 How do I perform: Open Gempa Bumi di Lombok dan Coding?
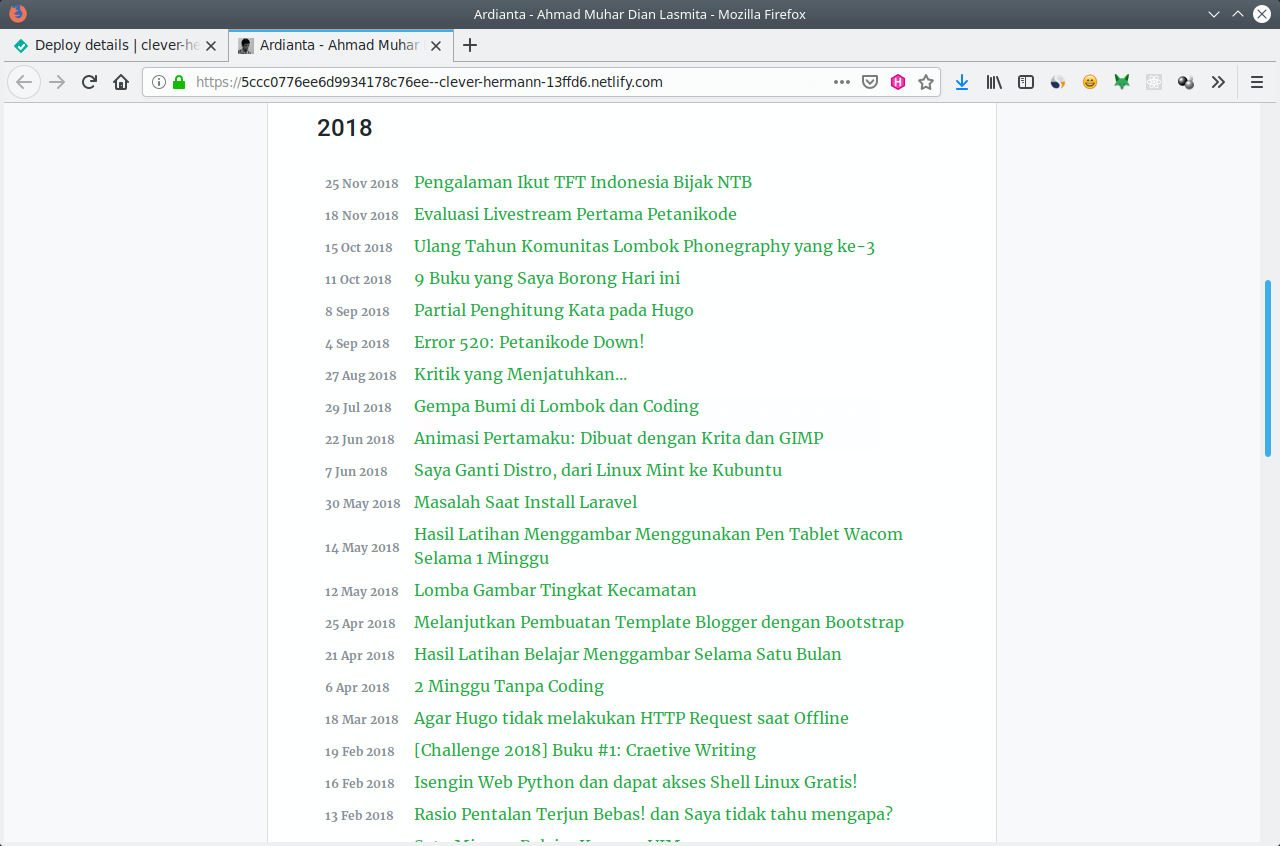coord(556,406)
